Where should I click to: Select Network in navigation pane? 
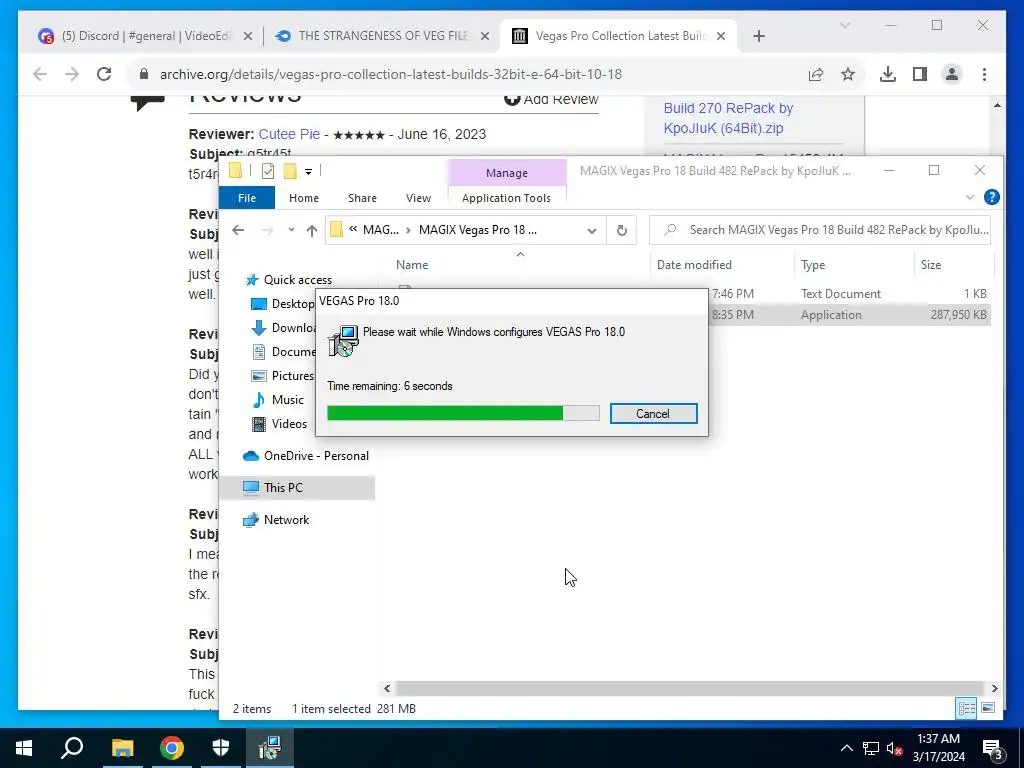[x=287, y=520]
